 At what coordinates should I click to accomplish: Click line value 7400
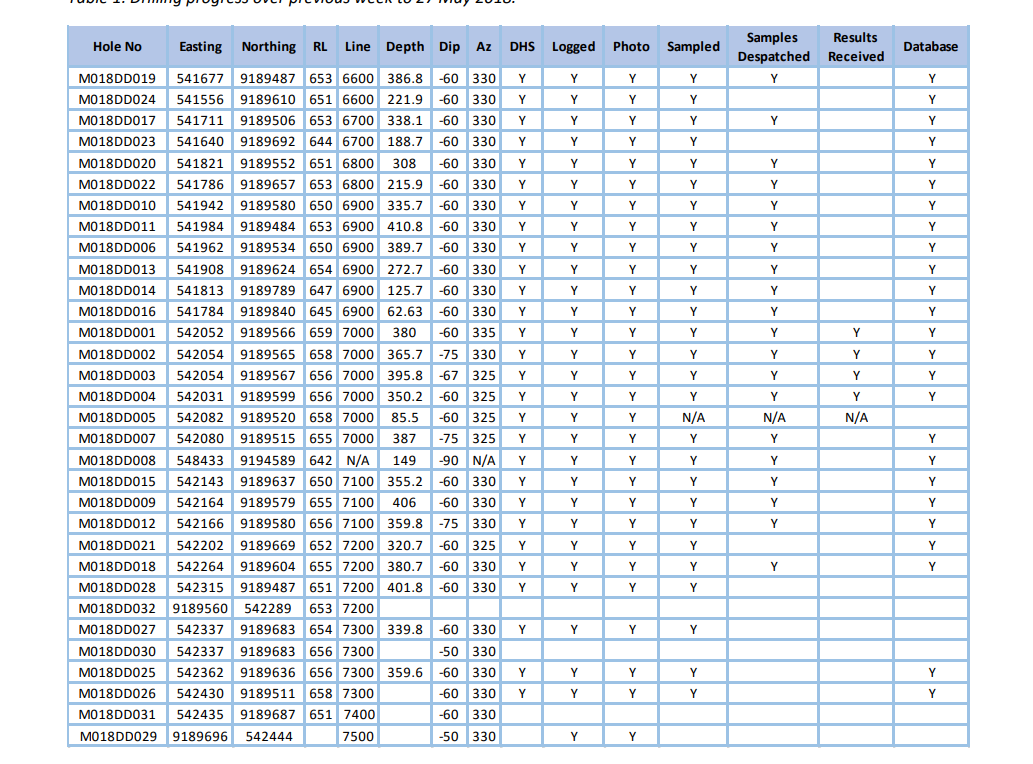tap(358, 715)
